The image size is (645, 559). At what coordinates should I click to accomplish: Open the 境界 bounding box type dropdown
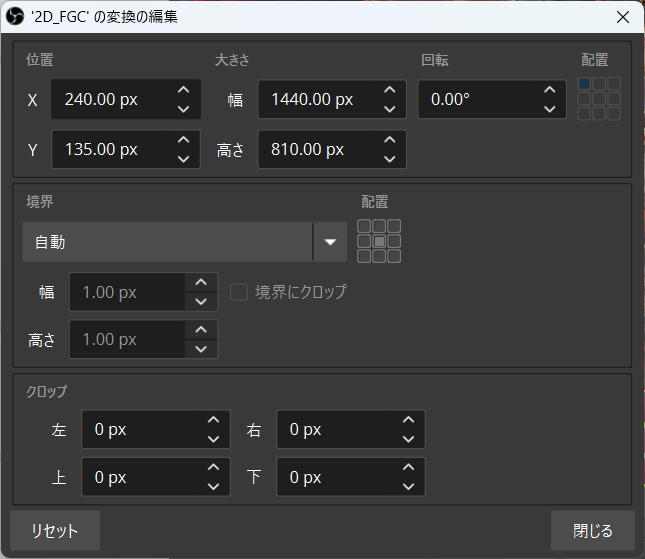184,242
